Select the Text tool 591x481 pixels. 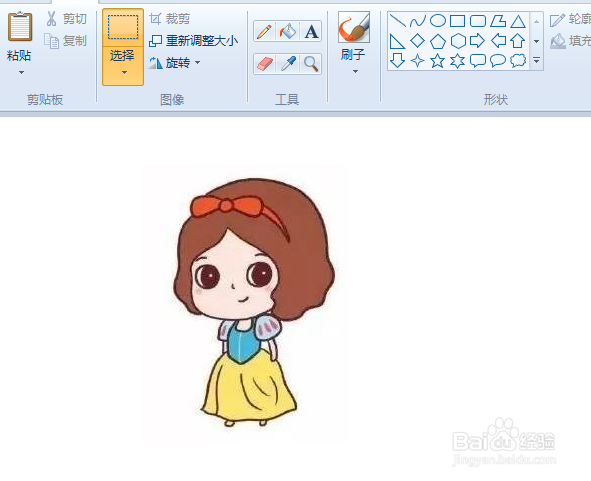[311, 31]
